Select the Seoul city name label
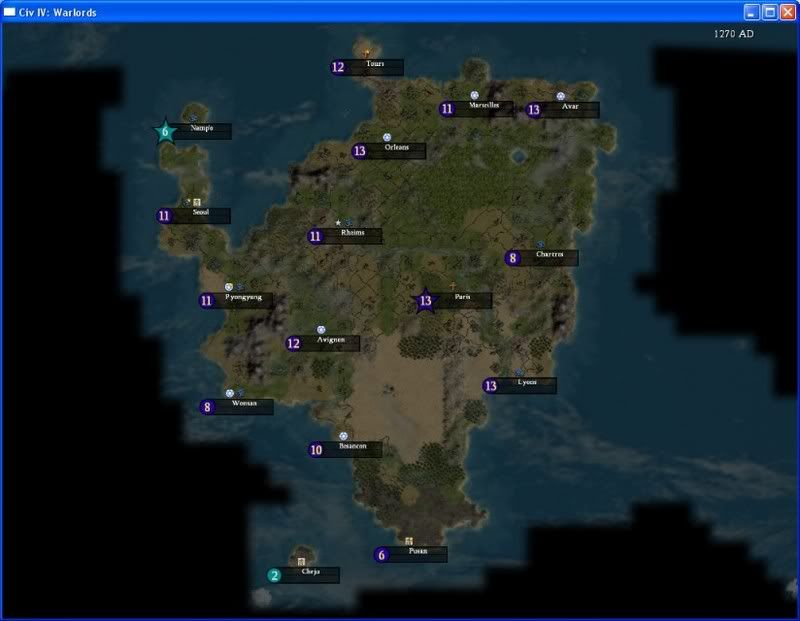800x621 pixels. [201, 212]
